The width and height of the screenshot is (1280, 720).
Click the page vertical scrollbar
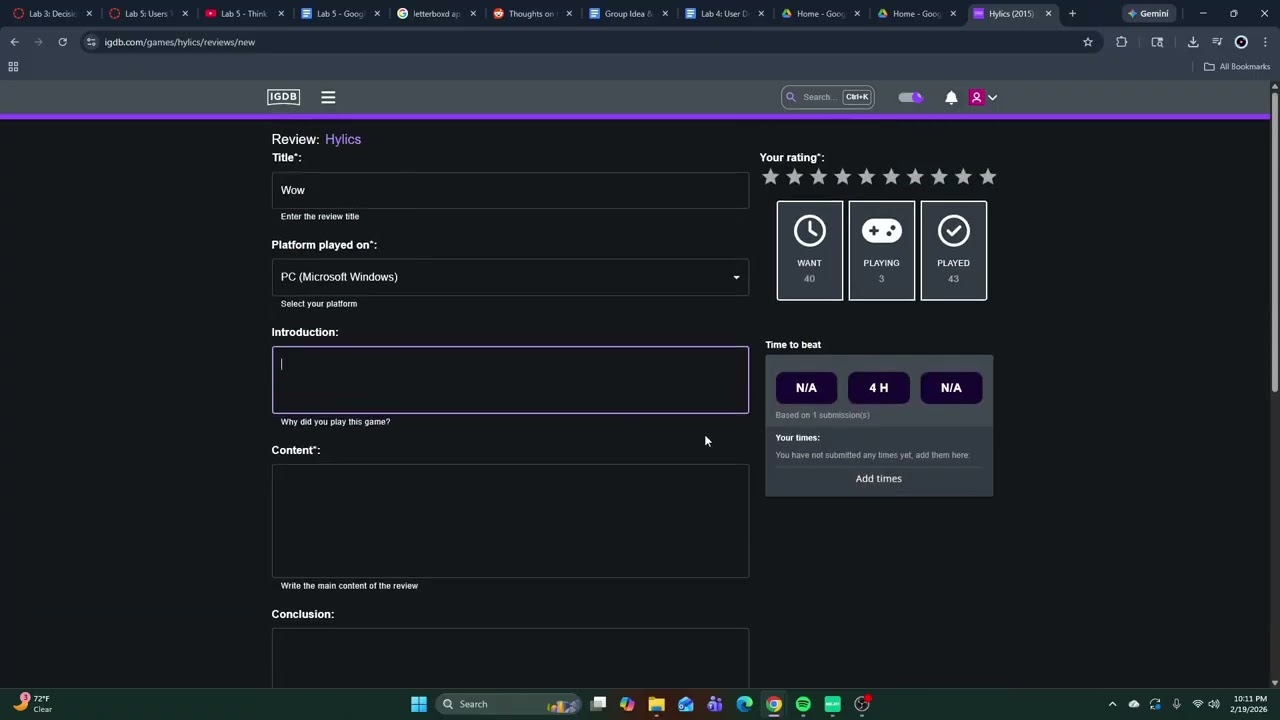coord(1275,240)
